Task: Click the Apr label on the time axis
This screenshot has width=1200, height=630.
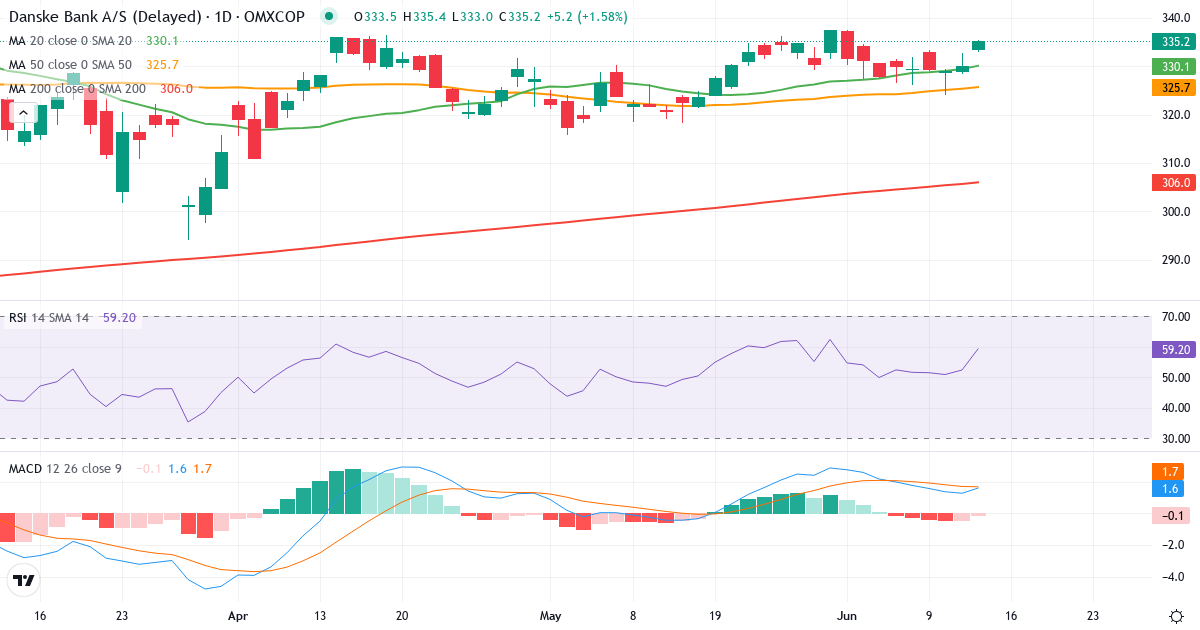Action: (238, 616)
